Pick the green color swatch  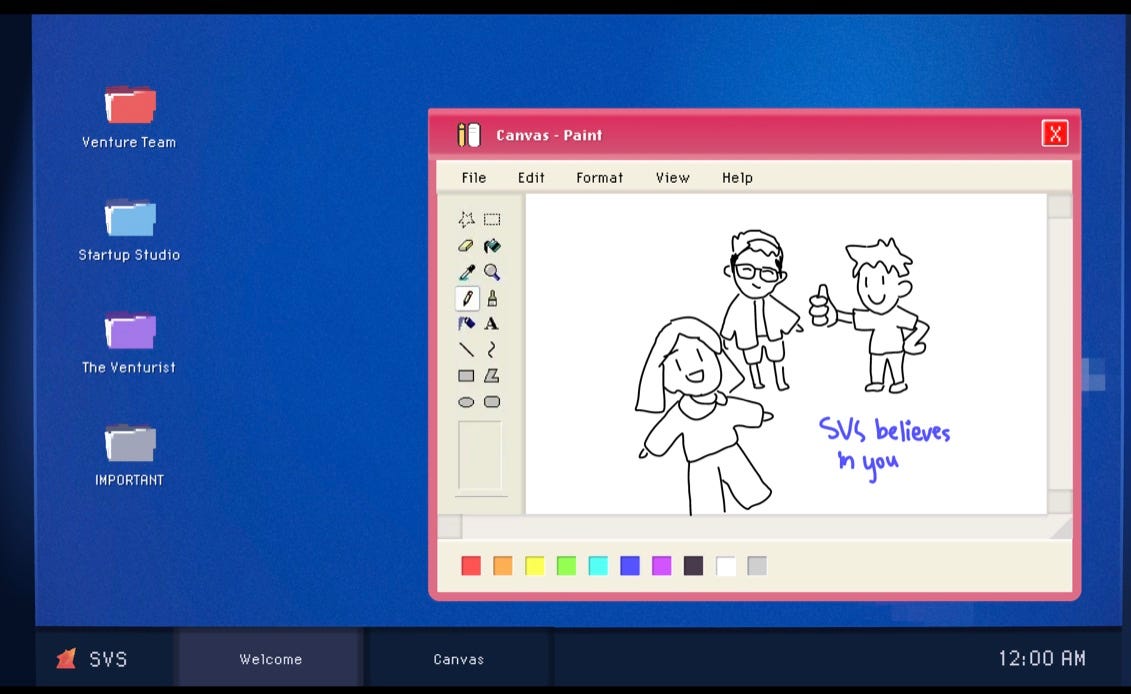point(566,566)
